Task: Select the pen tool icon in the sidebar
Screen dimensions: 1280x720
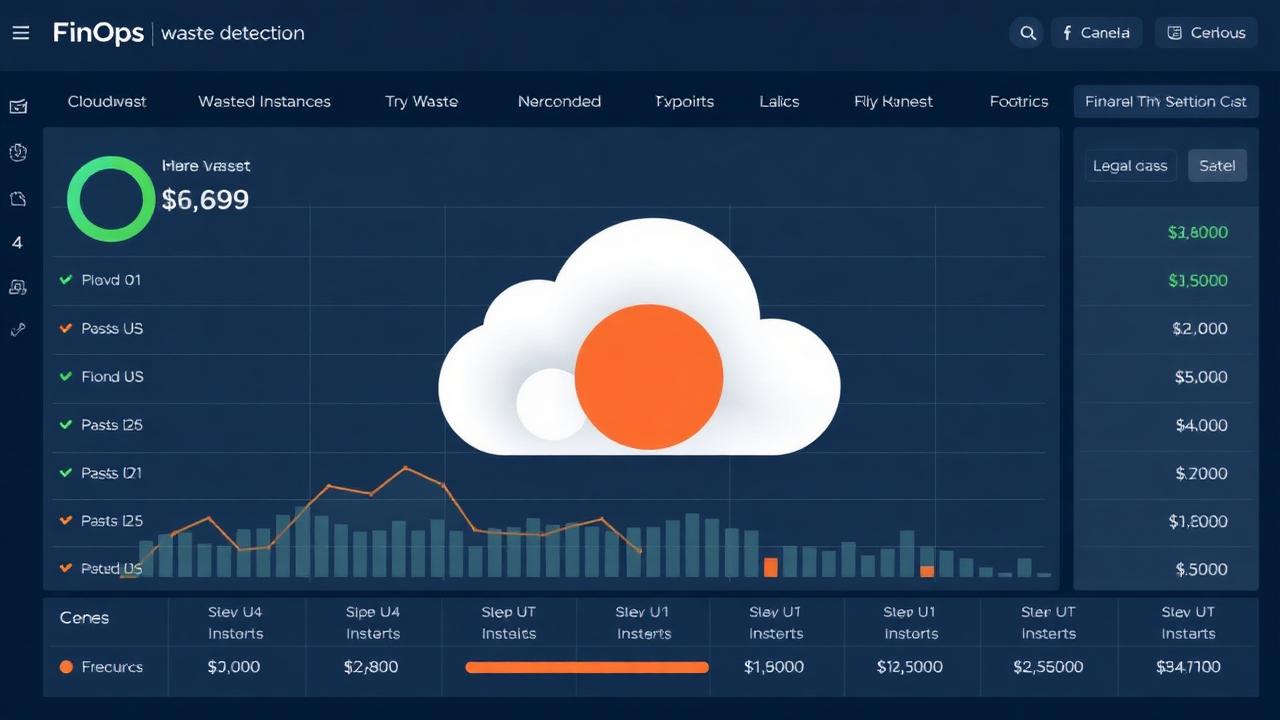Action: [x=19, y=330]
